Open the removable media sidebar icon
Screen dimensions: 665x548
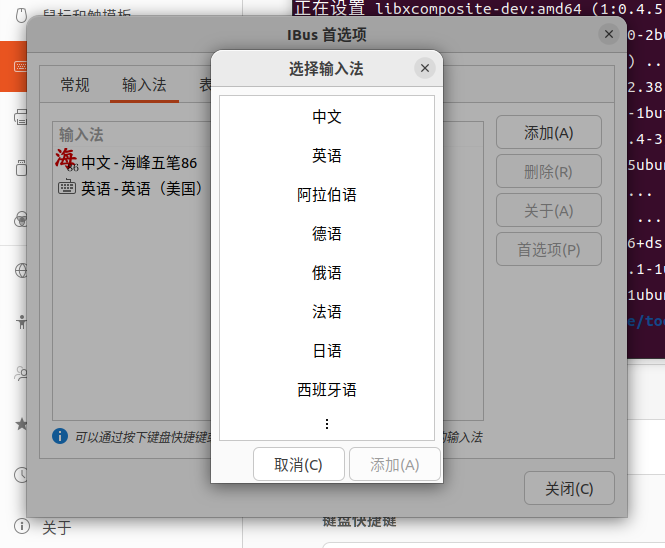click(x=21, y=168)
